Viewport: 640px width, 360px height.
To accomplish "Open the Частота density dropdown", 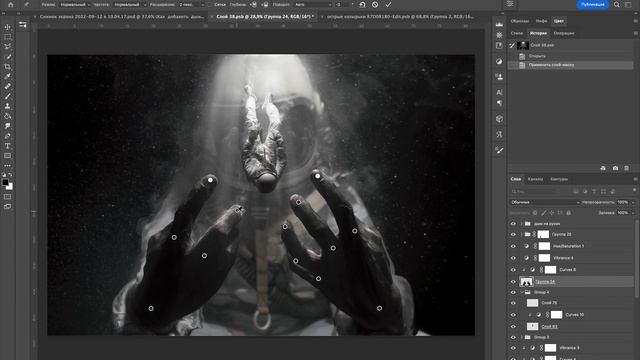I will click(130, 4).
